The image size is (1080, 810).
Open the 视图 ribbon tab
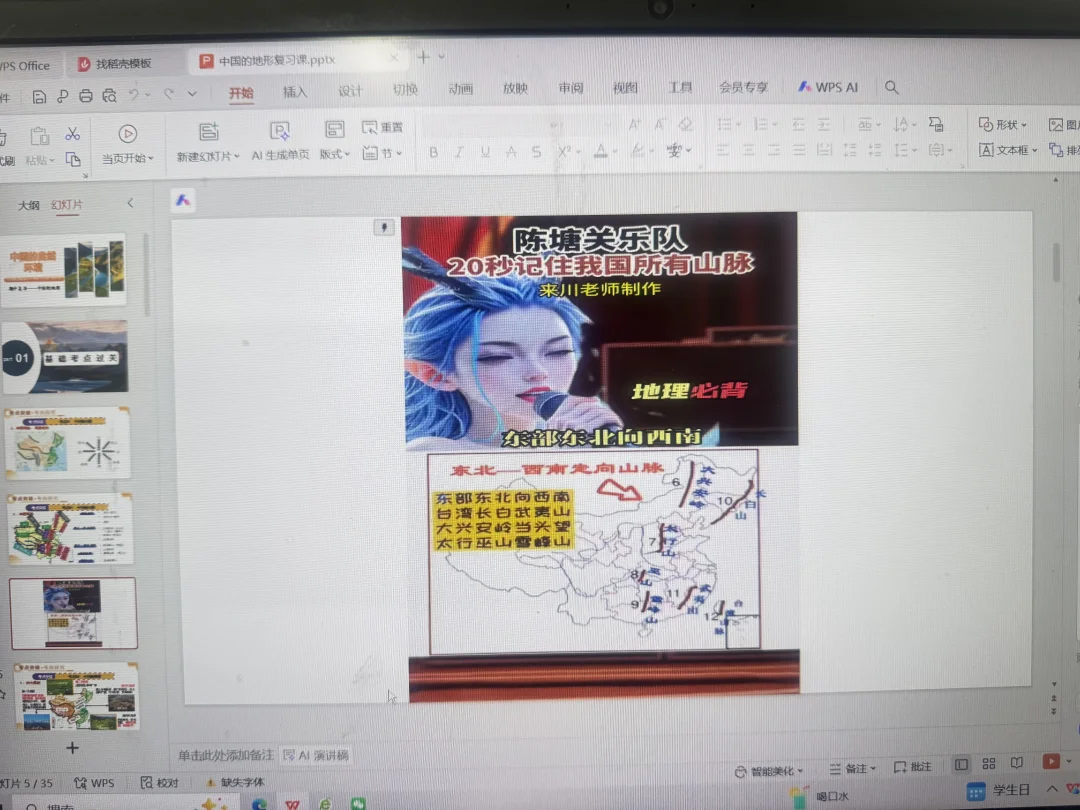(625, 87)
